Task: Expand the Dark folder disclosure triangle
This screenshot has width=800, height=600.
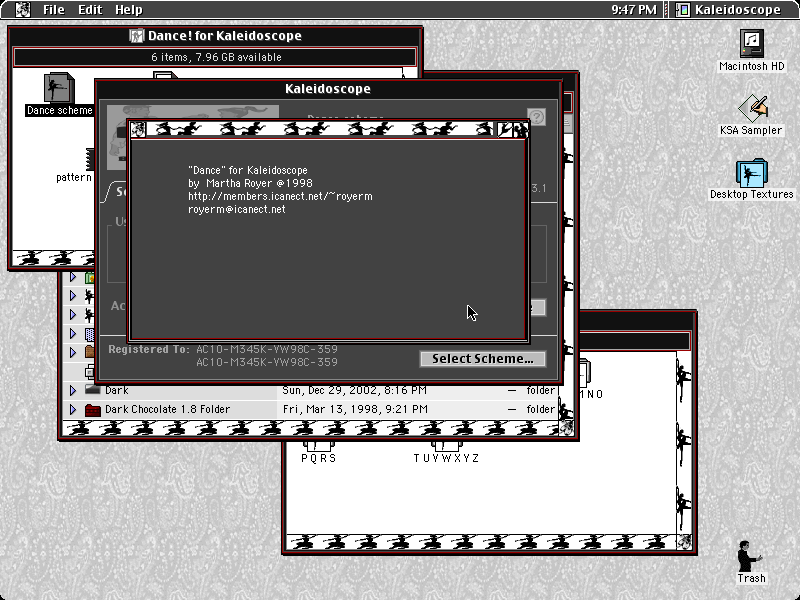Action: [x=73, y=390]
